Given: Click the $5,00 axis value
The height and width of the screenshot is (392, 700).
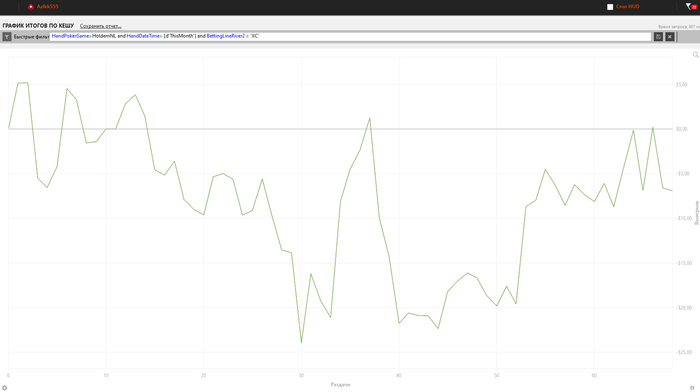Looking at the screenshot, I should point(681,84).
